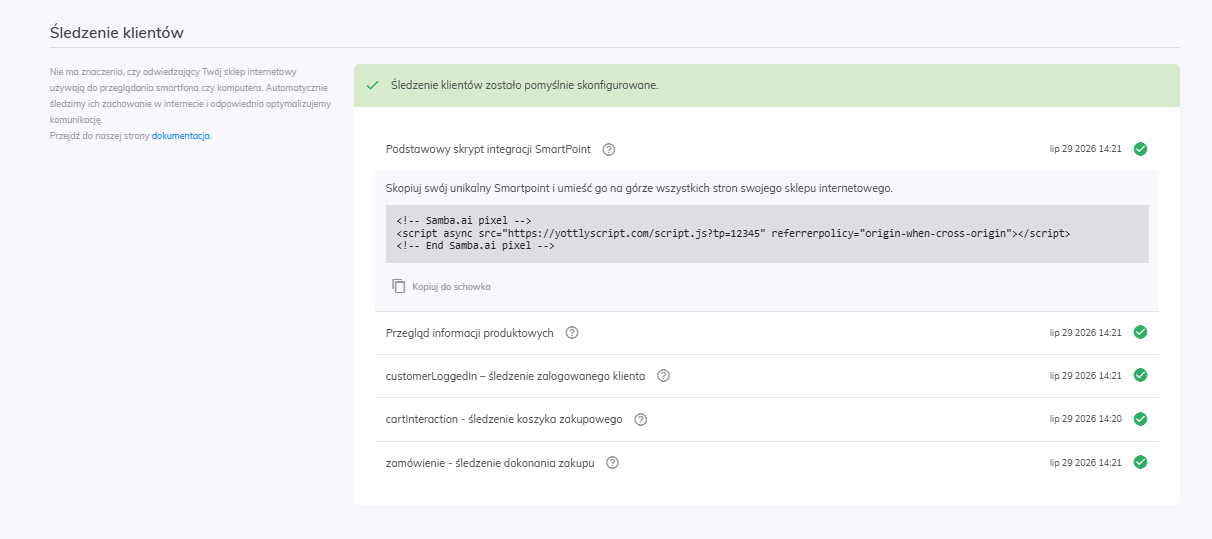Click green status check for customerLoggedIn

(x=1140, y=375)
